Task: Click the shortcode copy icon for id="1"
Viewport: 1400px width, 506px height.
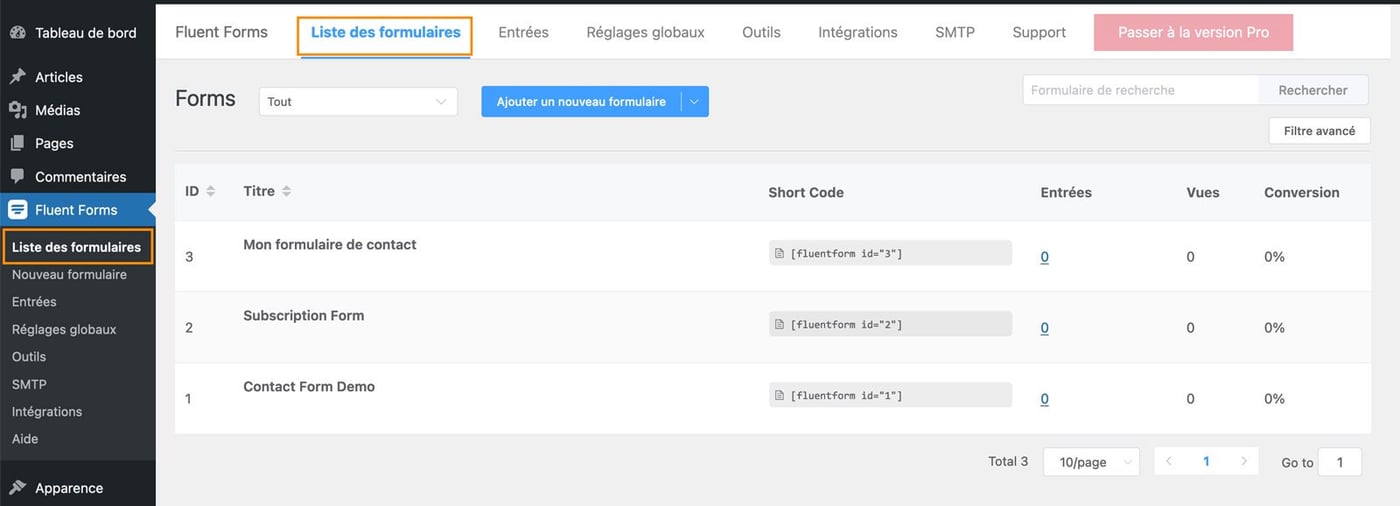Action: pos(779,395)
